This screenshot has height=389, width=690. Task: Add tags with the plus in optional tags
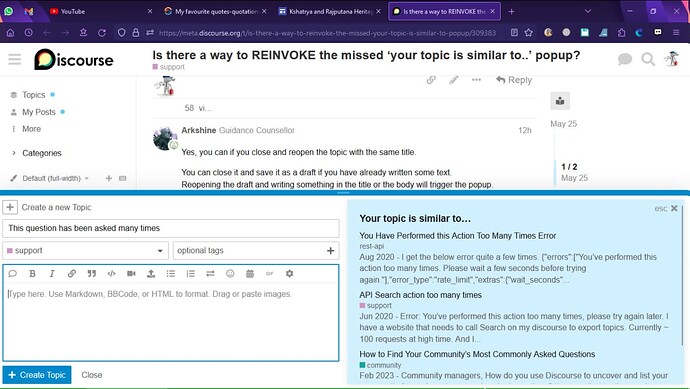[x=330, y=250]
